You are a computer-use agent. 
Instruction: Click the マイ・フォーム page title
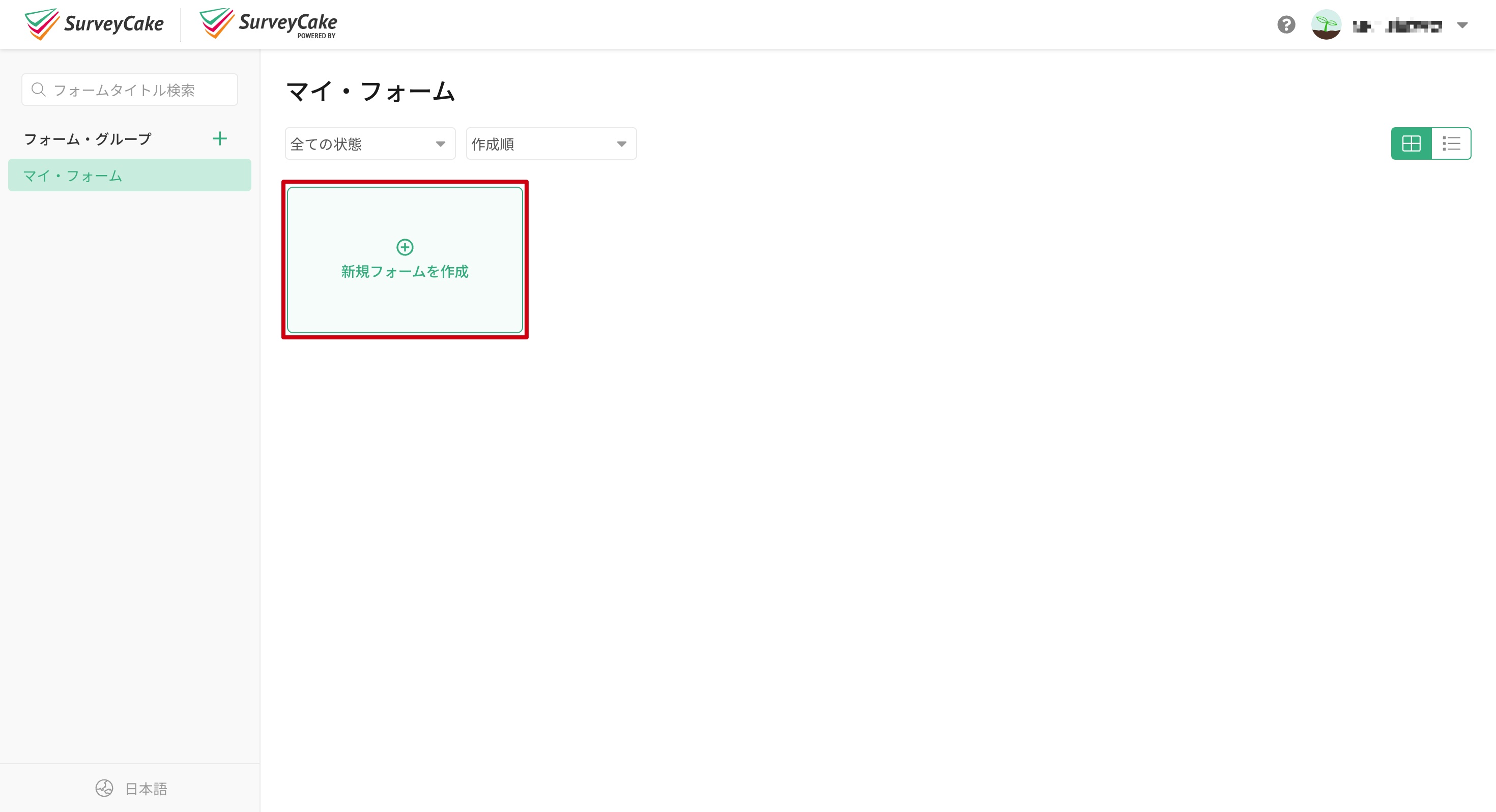click(x=370, y=92)
